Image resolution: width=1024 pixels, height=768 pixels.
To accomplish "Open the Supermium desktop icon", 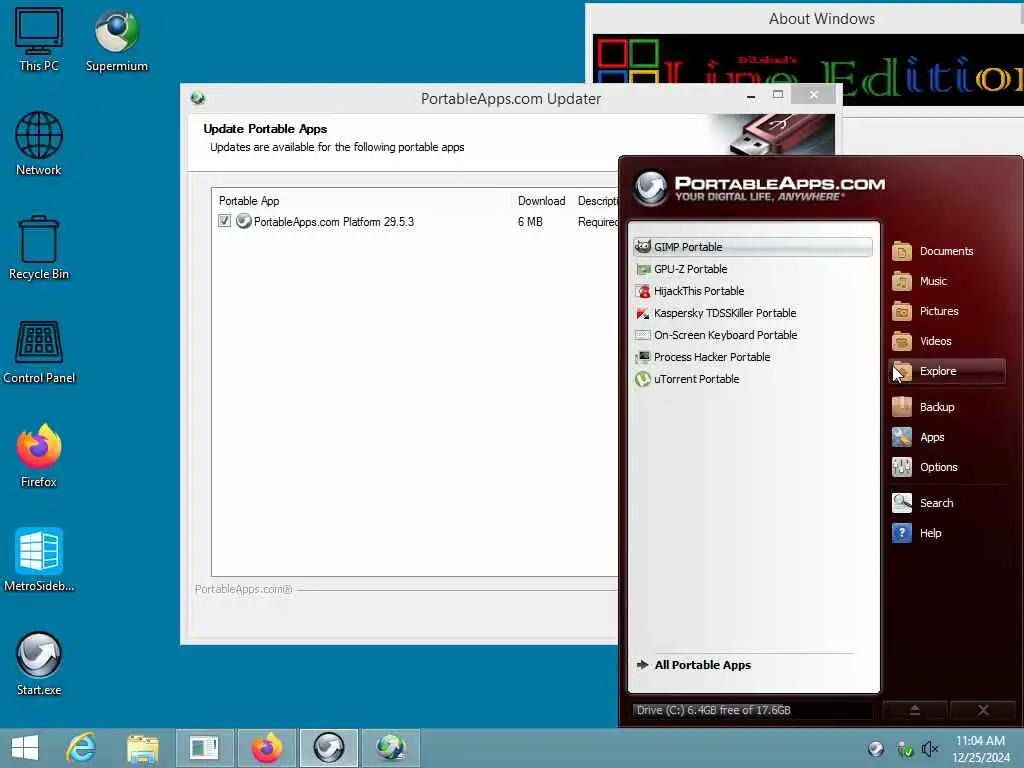I will (x=117, y=40).
